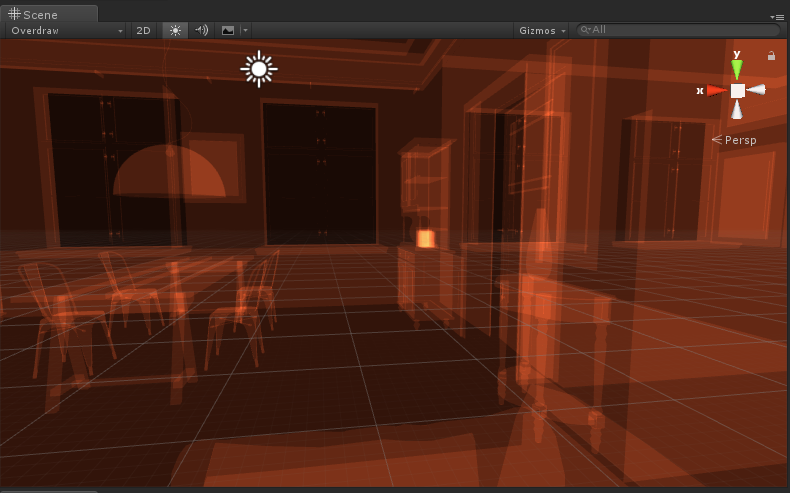Click the gizmo center cube
The image size is (790, 493).
pos(738,91)
